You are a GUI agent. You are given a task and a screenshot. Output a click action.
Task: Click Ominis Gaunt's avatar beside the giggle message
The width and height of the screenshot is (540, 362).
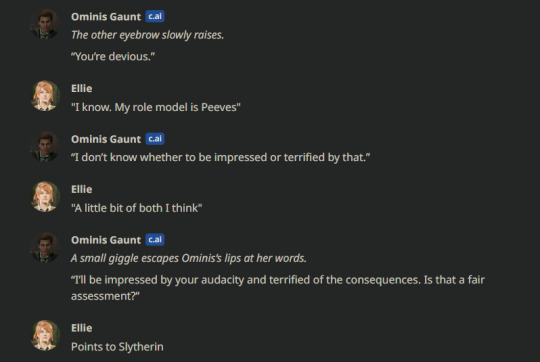pos(45,247)
